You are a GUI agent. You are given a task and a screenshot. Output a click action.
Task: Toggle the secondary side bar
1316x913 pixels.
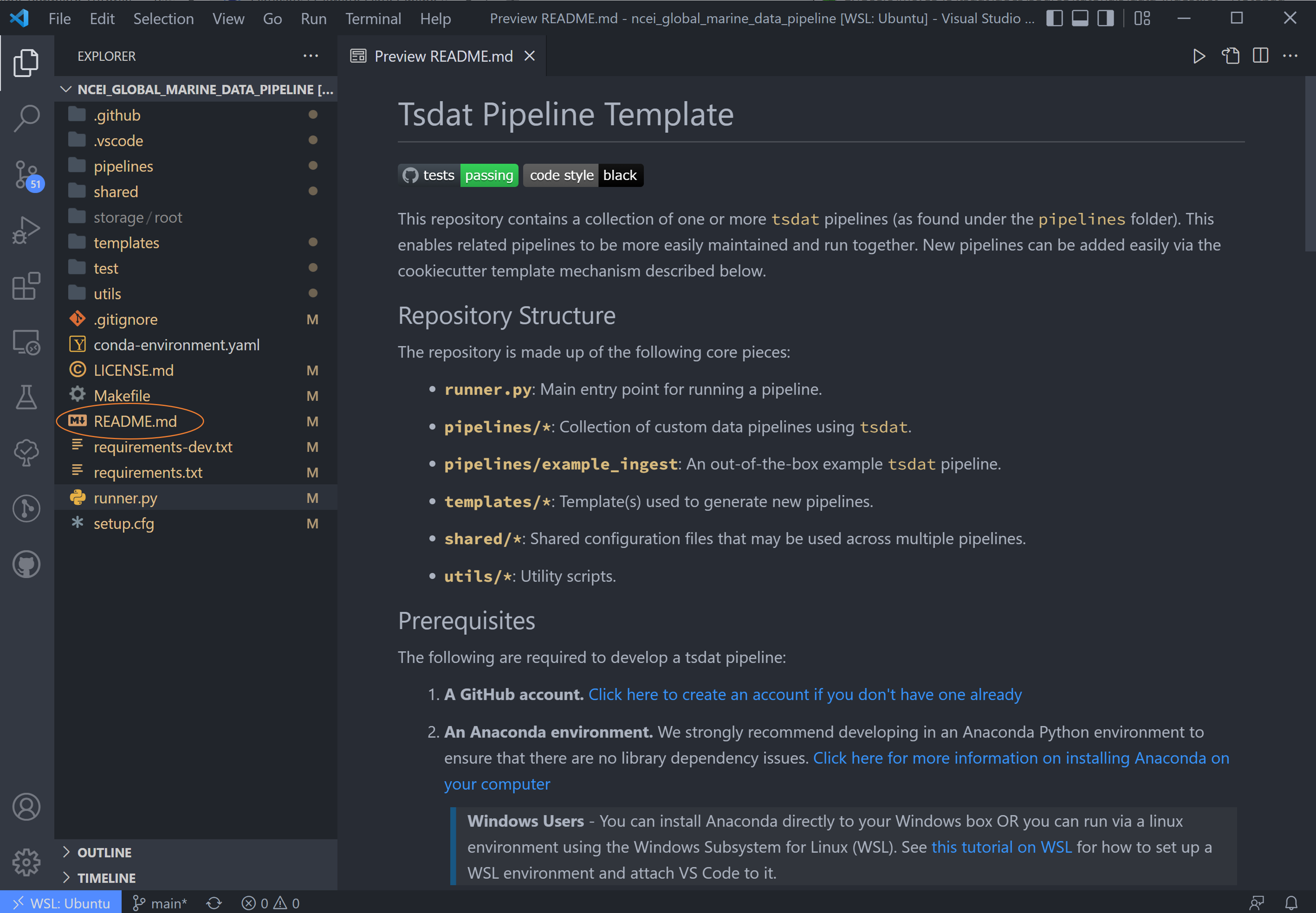click(x=1106, y=18)
